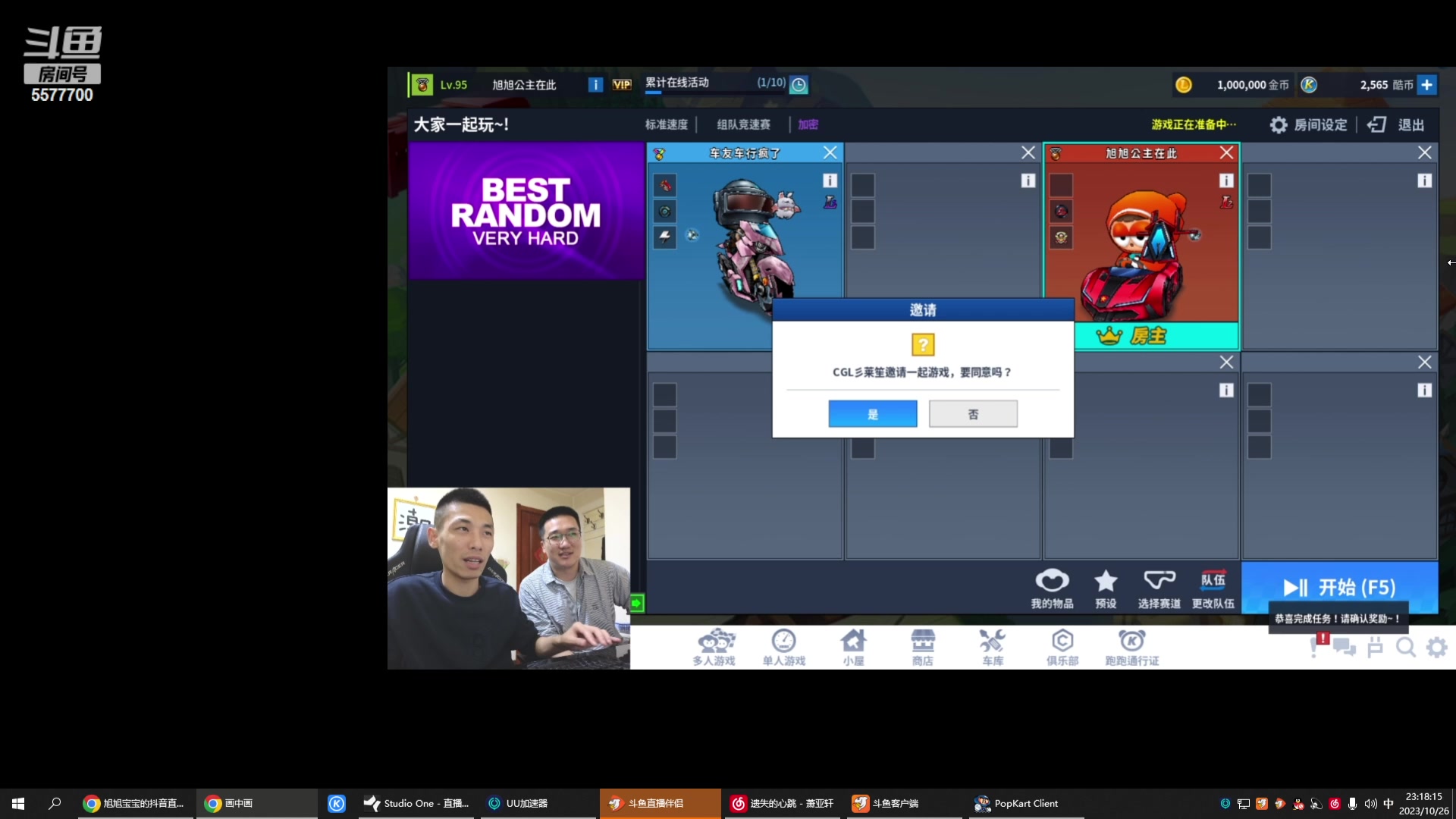
Task: Switch to PopKart Client taskbar window
Action: (x=1027, y=803)
